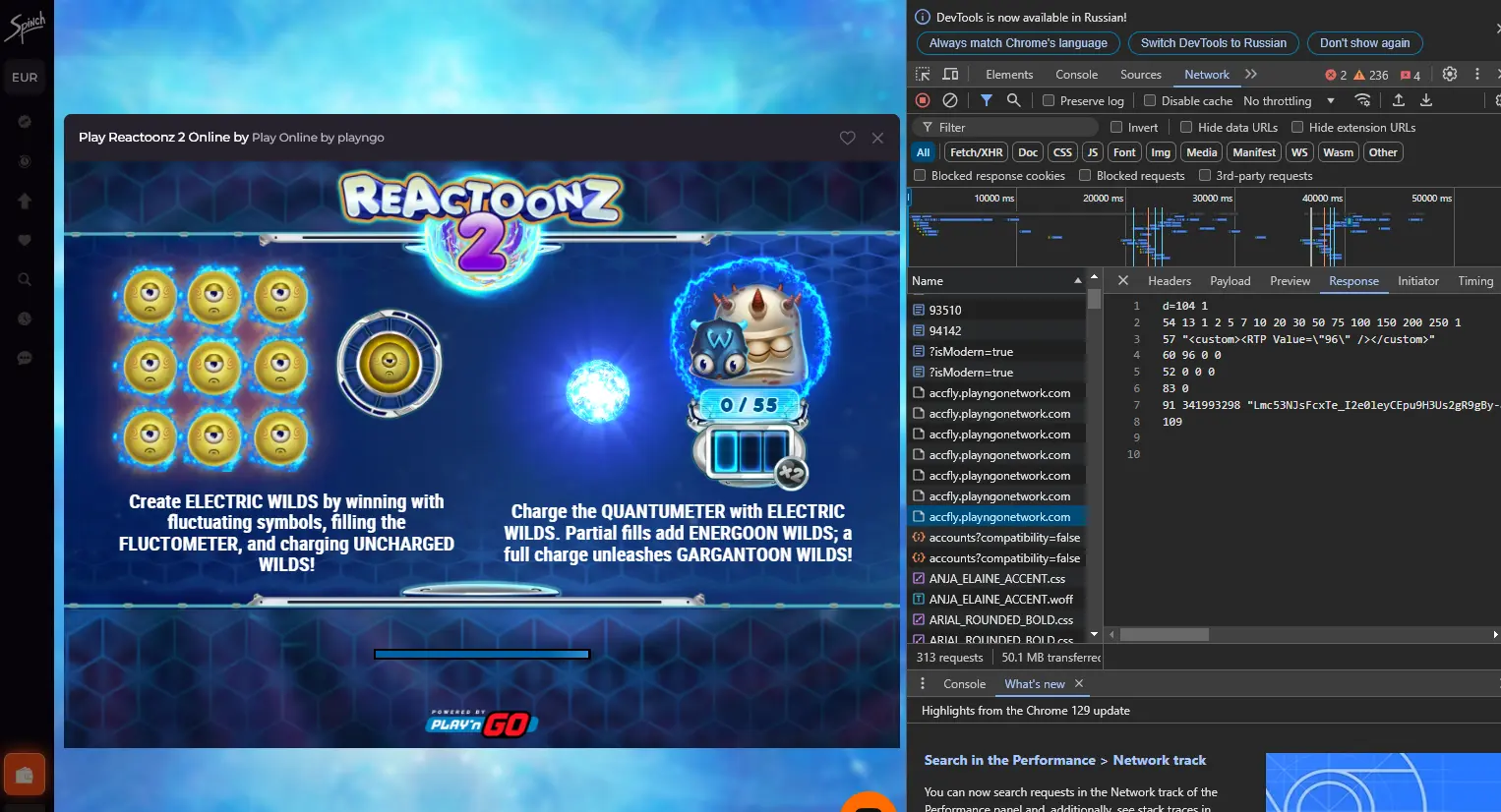Open the Timing detail tab
The image size is (1501, 812).
pyautogui.click(x=1474, y=281)
